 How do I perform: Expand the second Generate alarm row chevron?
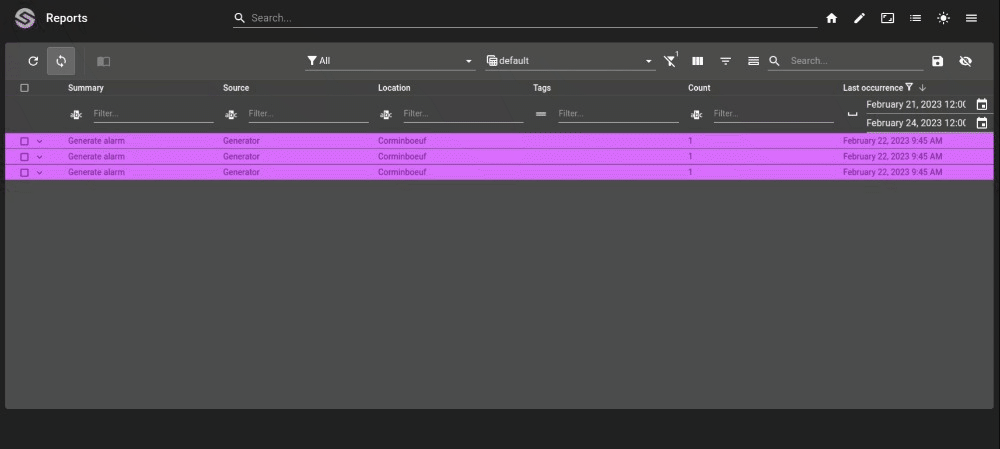click(40, 157)
